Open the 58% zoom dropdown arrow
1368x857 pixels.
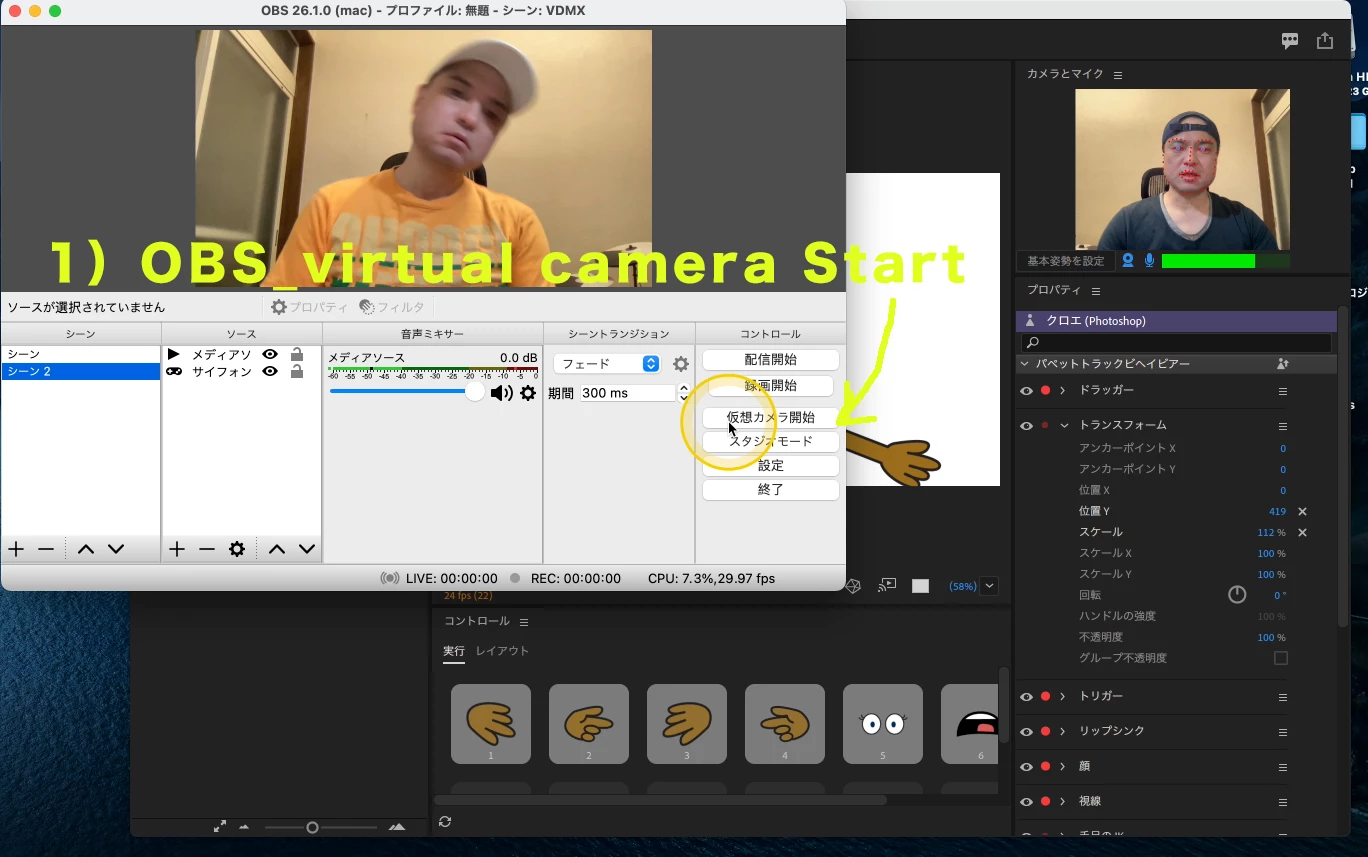click(990, 586)
